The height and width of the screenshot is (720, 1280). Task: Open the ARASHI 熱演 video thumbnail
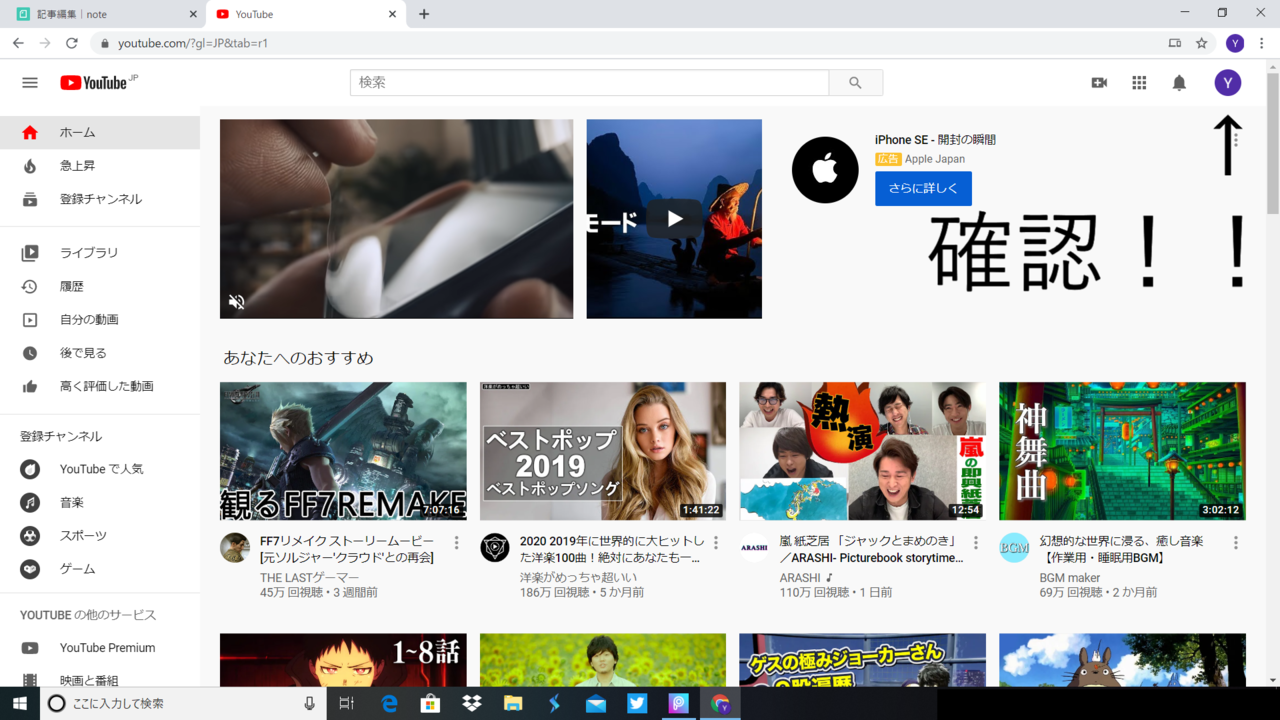[x=863, y=451]
